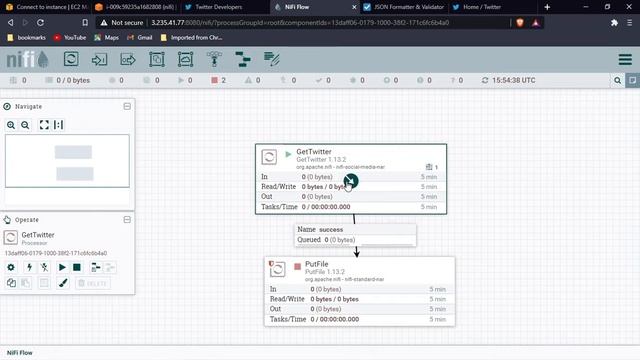Open the bookmarks folder
The height and width of the screenshot is (360, 640).
[27, 38]
